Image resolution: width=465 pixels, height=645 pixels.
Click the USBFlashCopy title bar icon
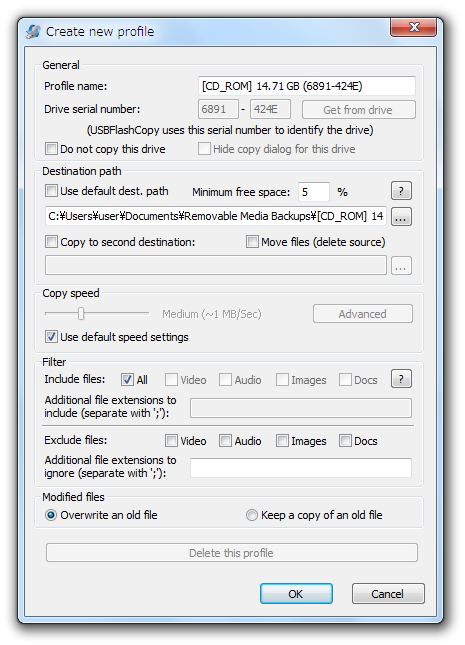[x=33, y=31]
